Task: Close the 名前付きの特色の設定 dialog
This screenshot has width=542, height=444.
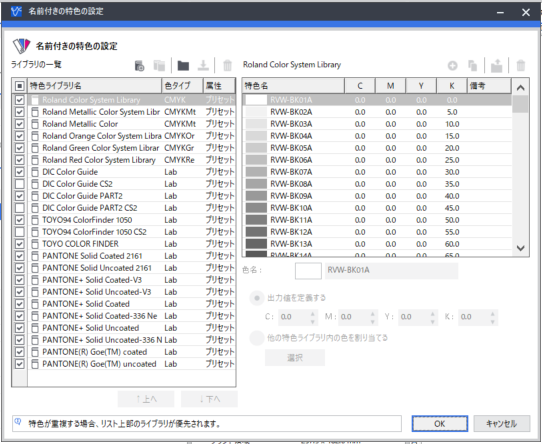Action: click(x=526, y=12)
